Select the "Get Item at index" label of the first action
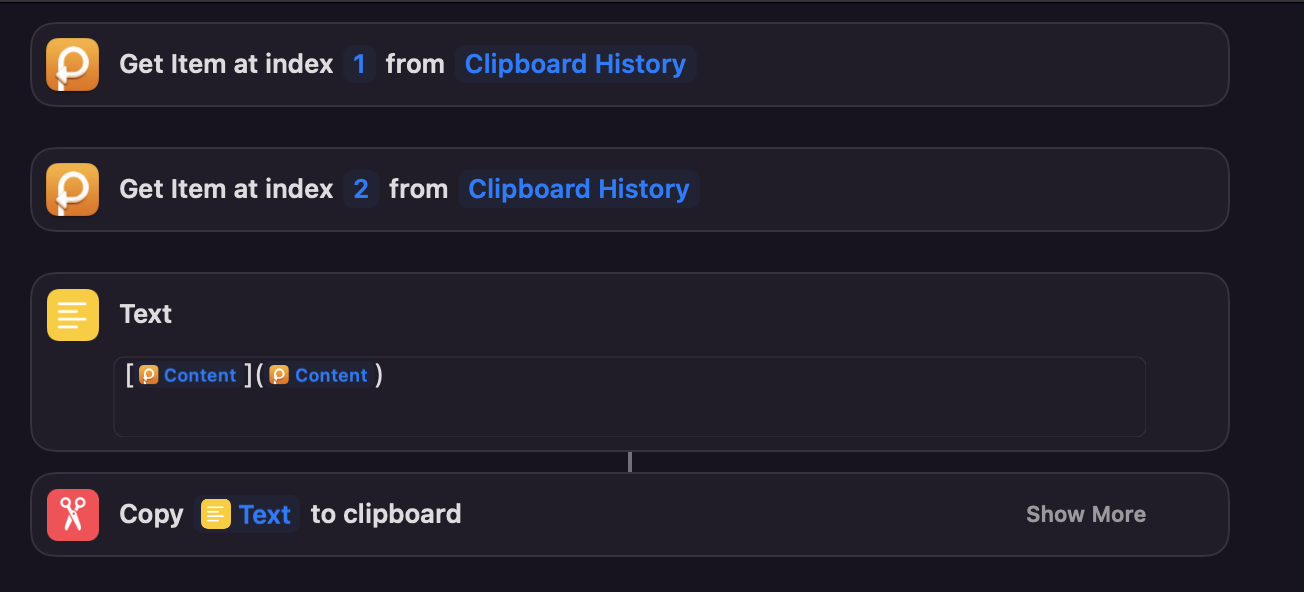 (226, 64)
